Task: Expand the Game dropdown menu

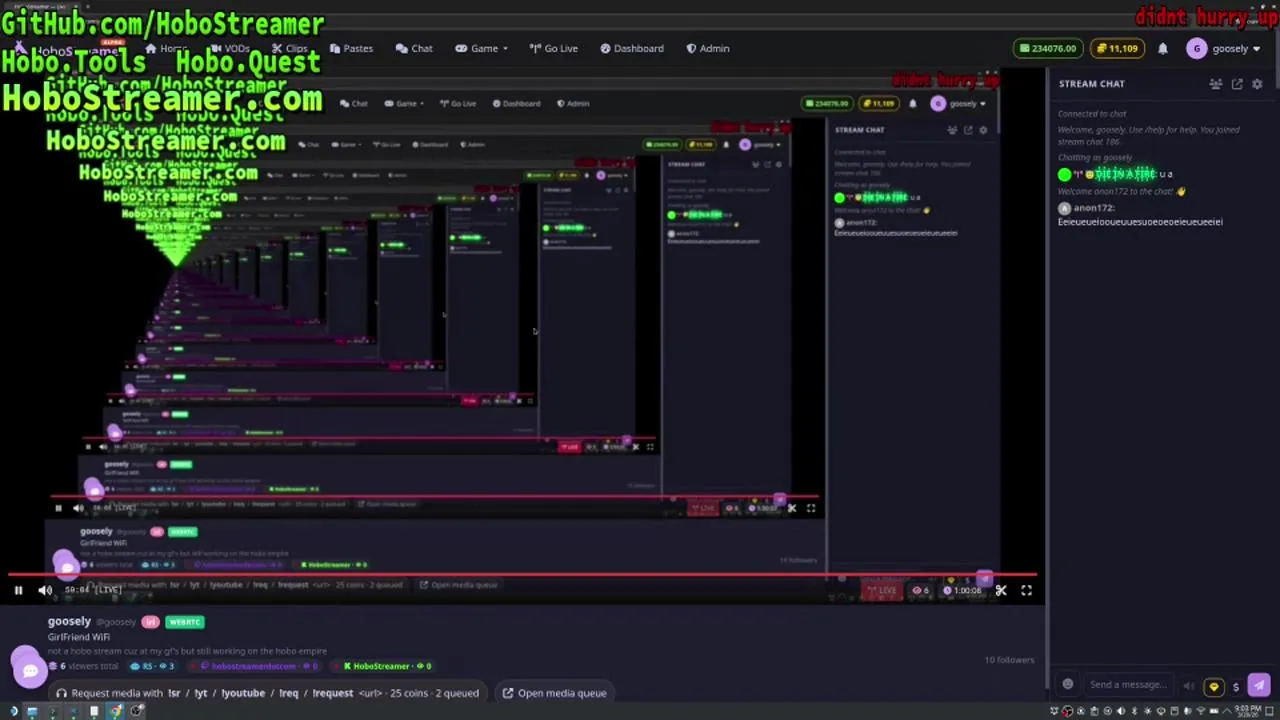Action: [x=481, y=48]
